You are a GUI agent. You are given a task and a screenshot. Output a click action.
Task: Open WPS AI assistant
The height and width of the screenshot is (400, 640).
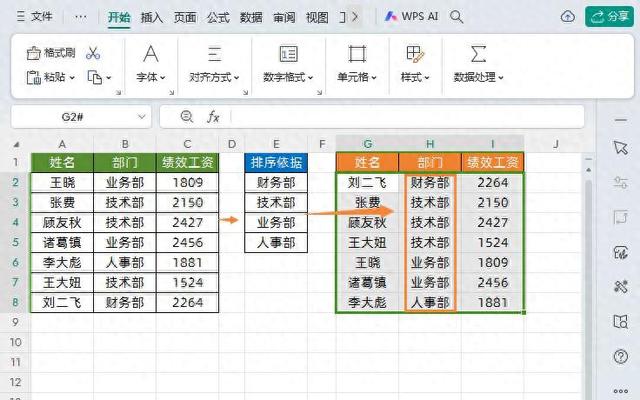click(x=411, y=17)
